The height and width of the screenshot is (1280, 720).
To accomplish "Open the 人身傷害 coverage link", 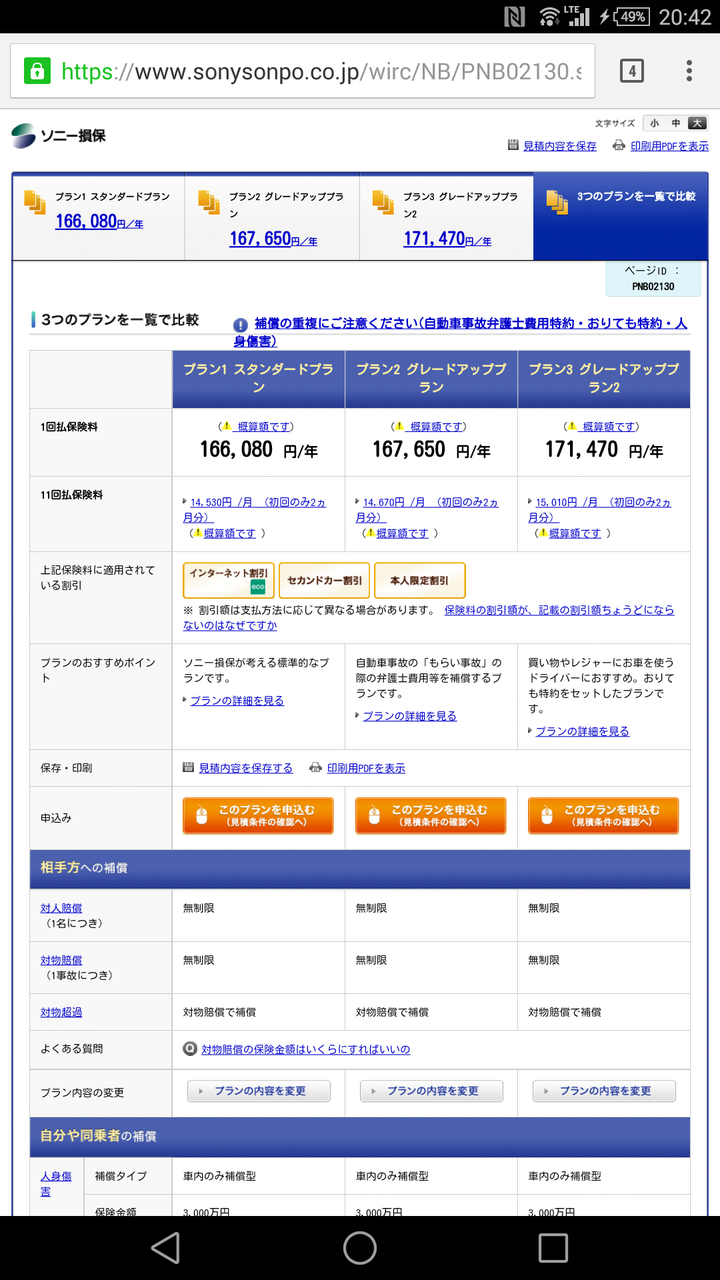I will click(56, 1184).
